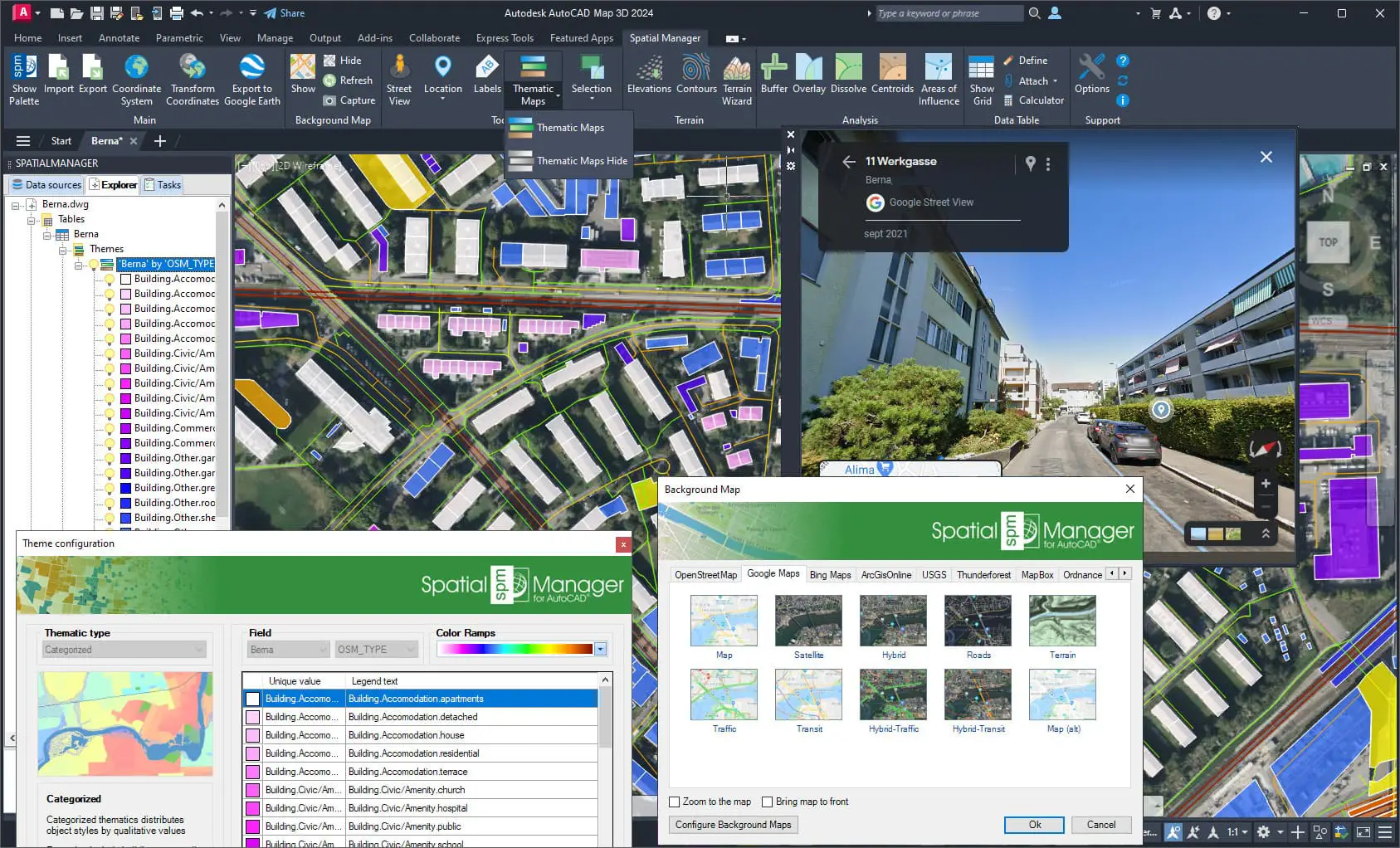Toggle bulb of 'Berna' by OSM_TYPE theme
Viewport: 1400px width, 848px height.
pyautogui.click(x=94, y=264)
